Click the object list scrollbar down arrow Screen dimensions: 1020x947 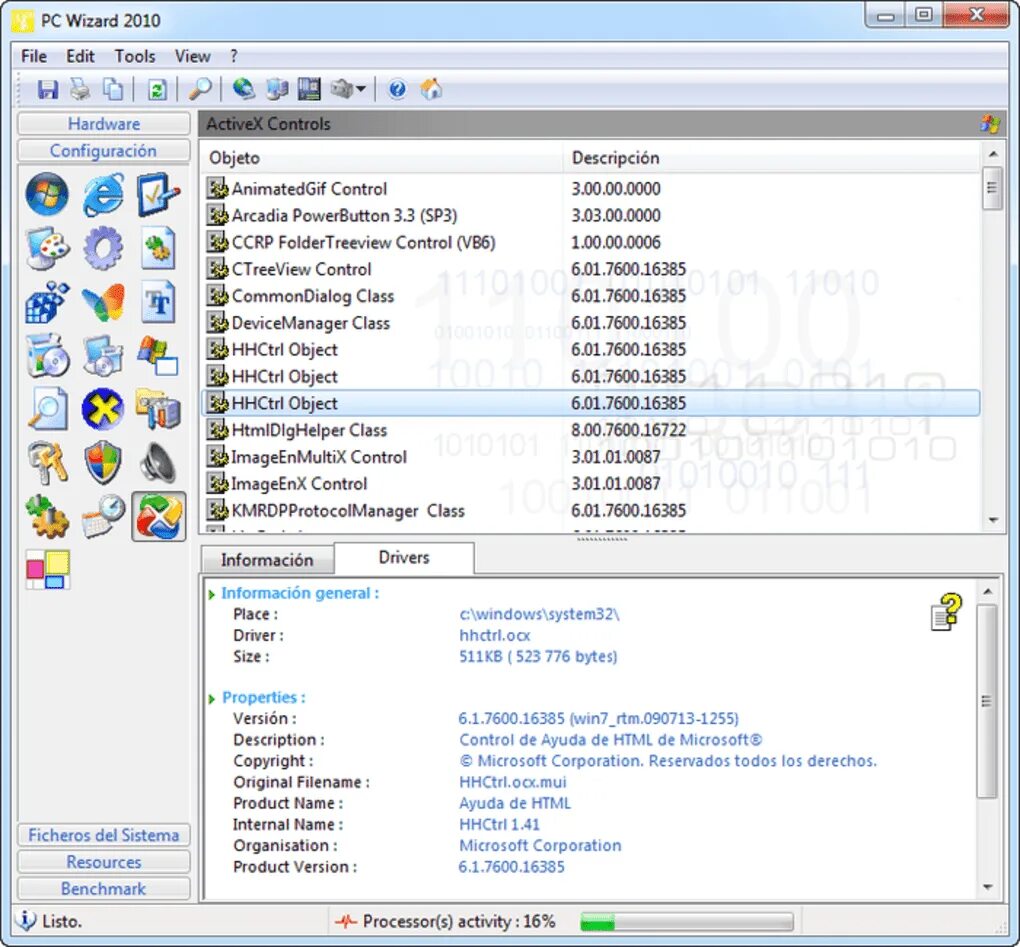[993, 520]
